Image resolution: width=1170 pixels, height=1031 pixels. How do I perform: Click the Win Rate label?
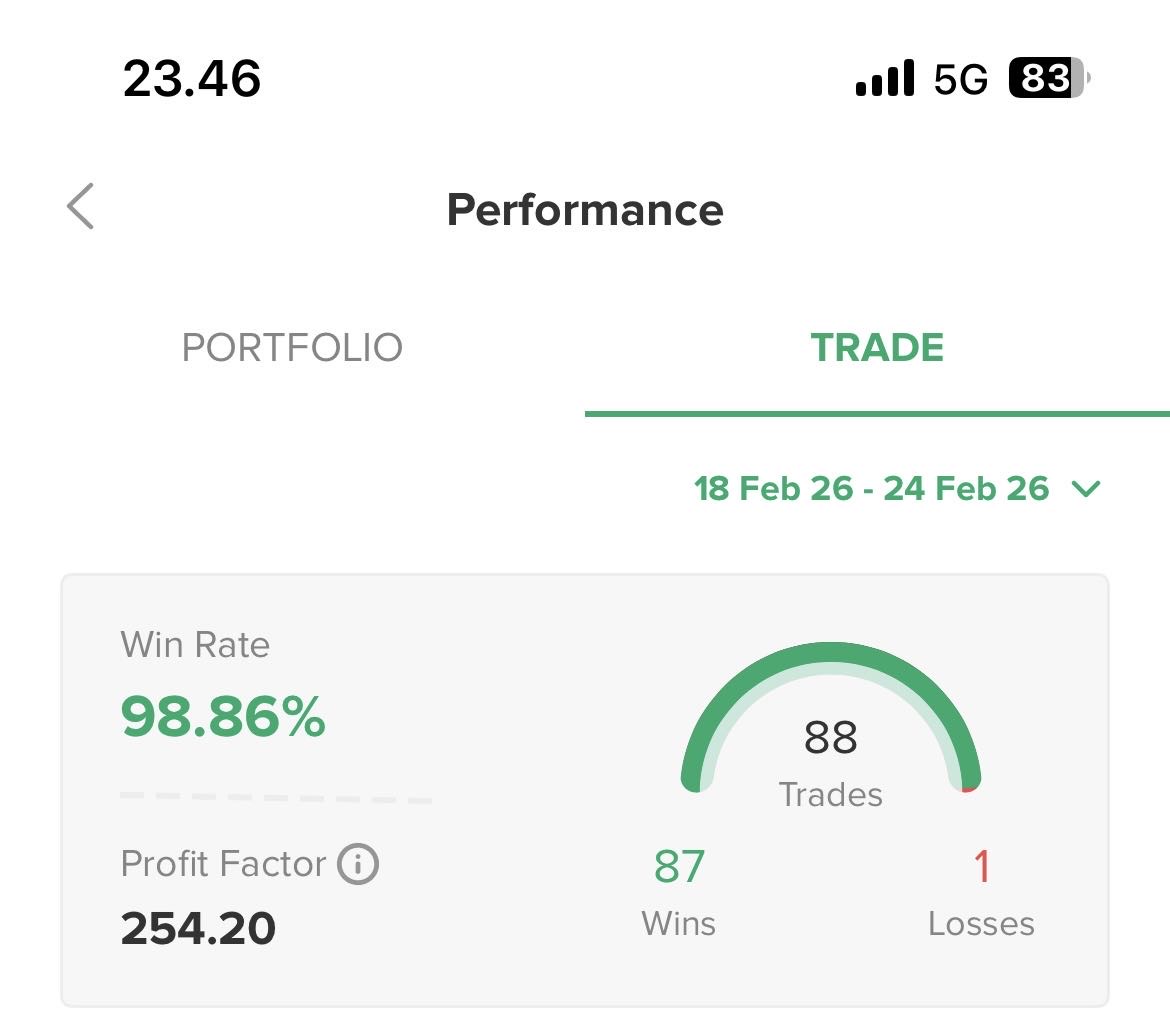click(x=195, y=645)
